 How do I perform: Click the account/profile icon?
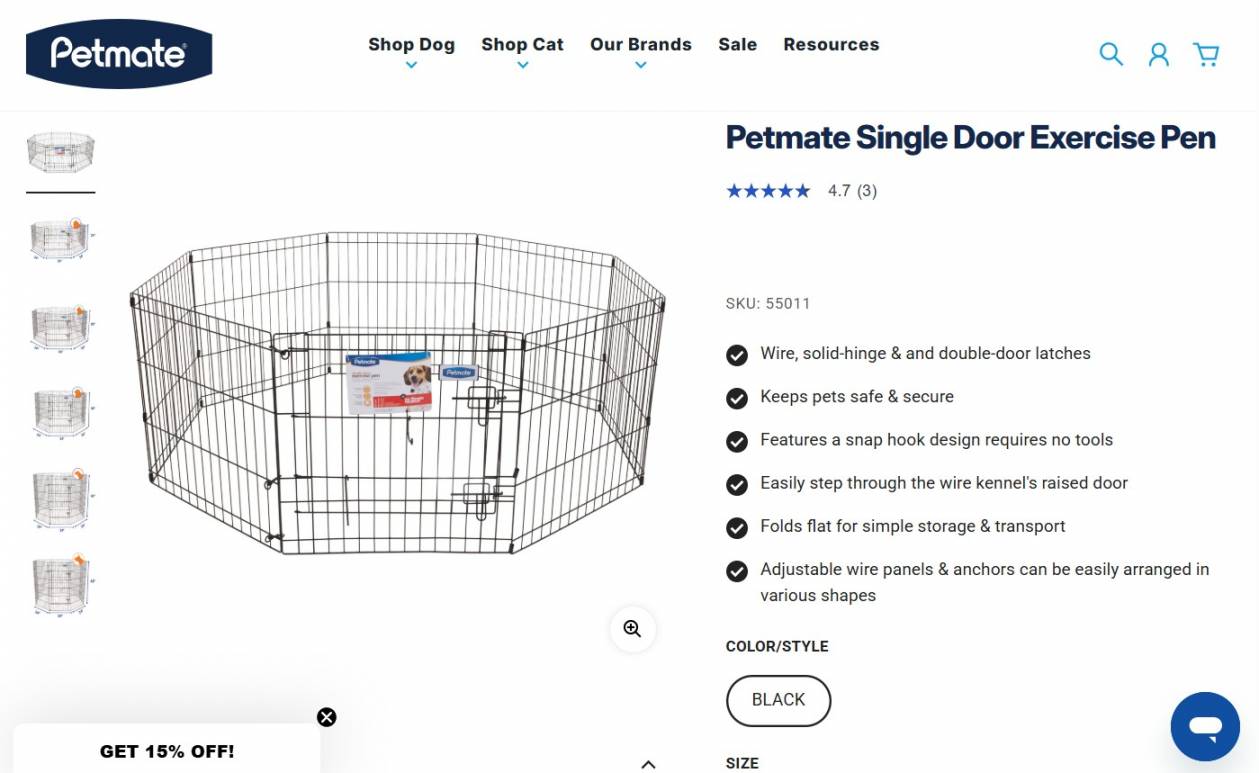pyautogui.click(x=1159, y=55)
